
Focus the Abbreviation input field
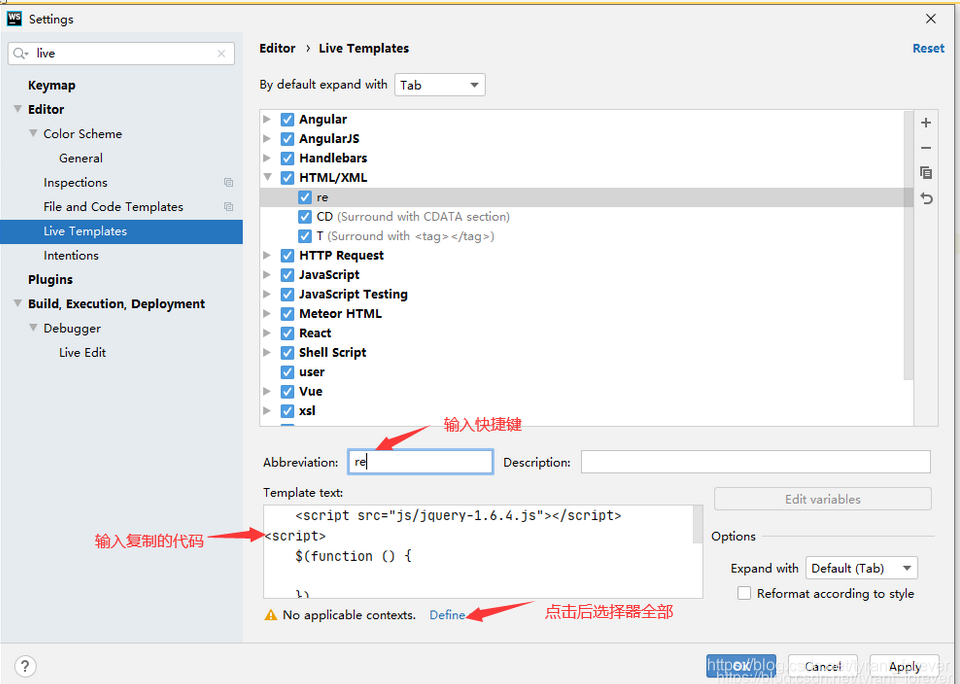tap(421, 462)
